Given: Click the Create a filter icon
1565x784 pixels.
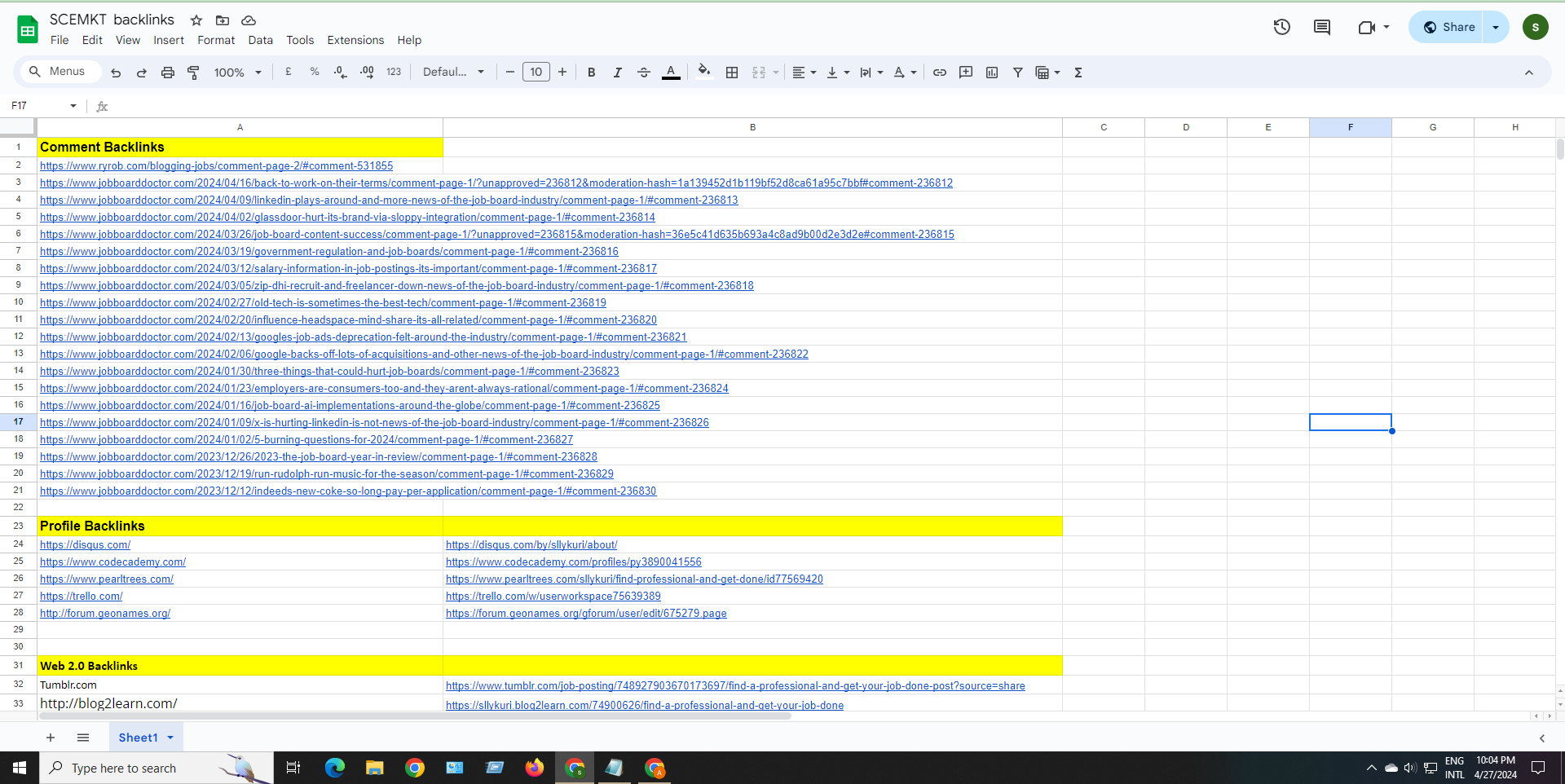Looking at the screenshot, I should 1017,73.
